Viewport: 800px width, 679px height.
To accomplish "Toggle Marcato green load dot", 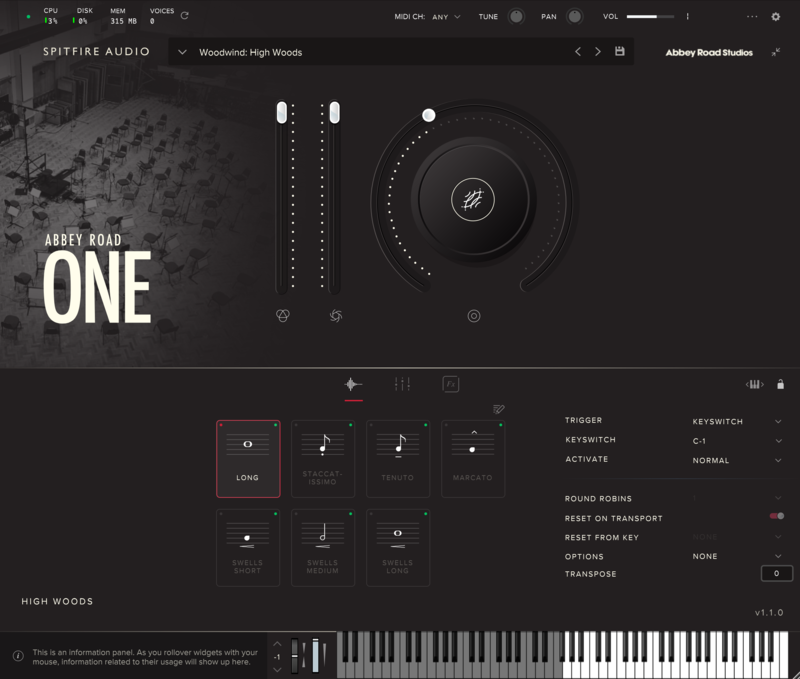I will pyautogui.click(x=501, y=425).
